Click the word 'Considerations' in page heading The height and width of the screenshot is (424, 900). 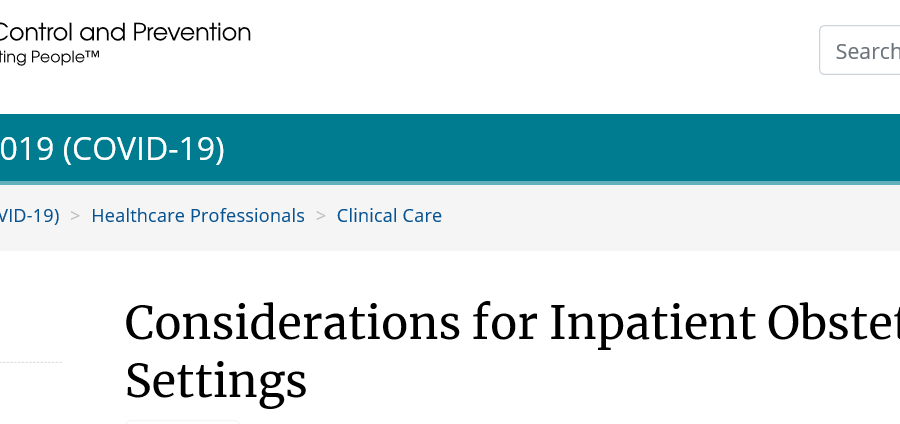(x=293, y=324)
